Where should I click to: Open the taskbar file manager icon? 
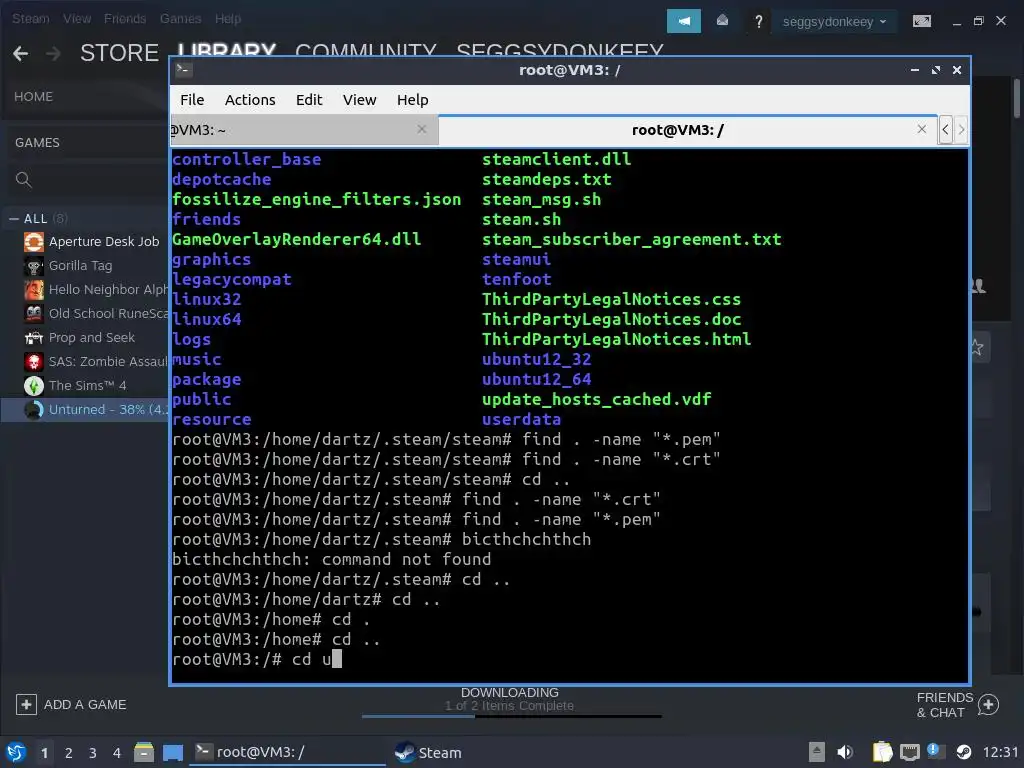144,752
